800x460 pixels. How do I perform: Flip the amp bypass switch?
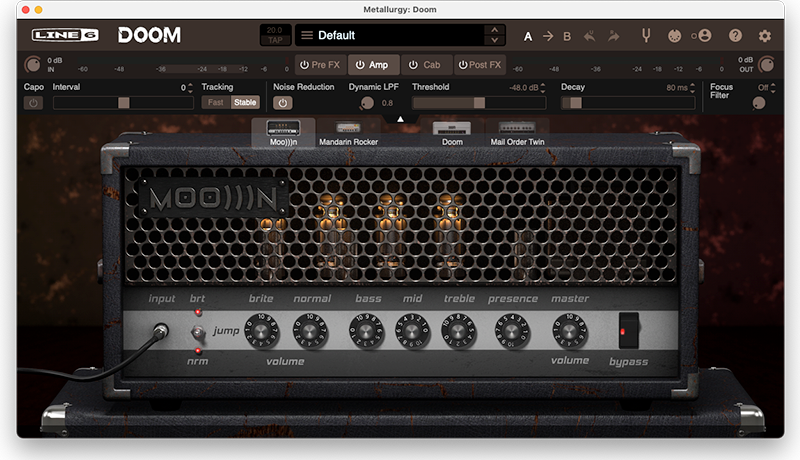point(628,330)
